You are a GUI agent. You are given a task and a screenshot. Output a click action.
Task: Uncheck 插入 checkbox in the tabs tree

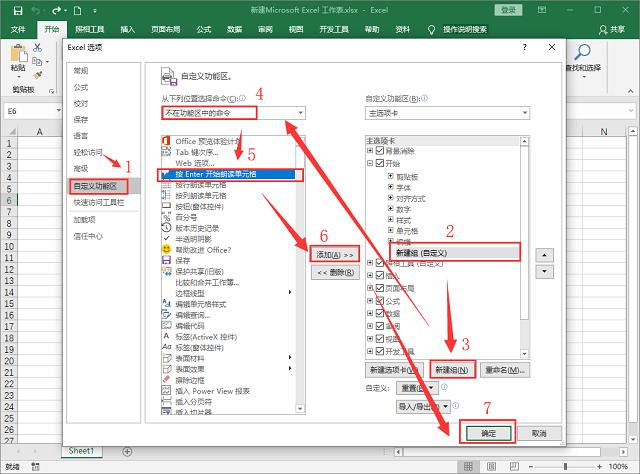[x=380, y=275]
